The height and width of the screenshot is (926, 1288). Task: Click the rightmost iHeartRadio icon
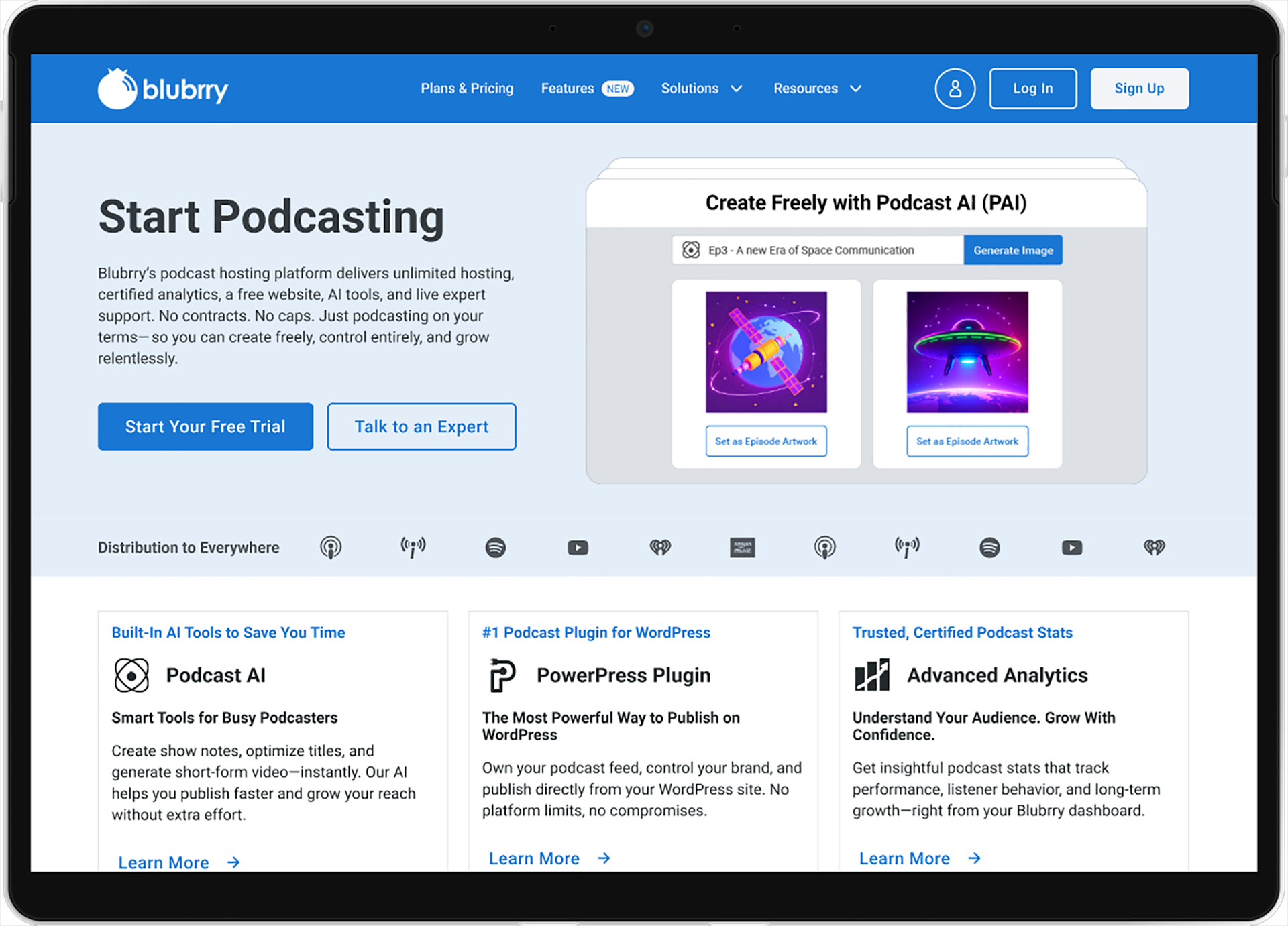1154,547
